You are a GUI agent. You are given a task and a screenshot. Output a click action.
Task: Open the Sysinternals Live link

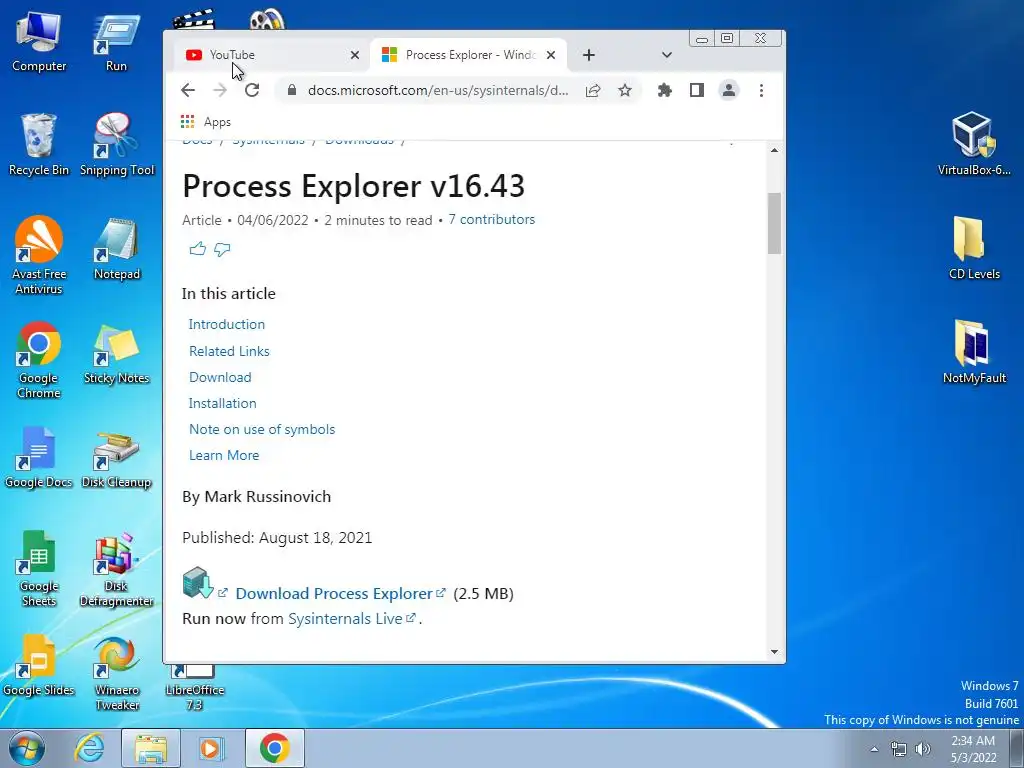click(351, 618)
